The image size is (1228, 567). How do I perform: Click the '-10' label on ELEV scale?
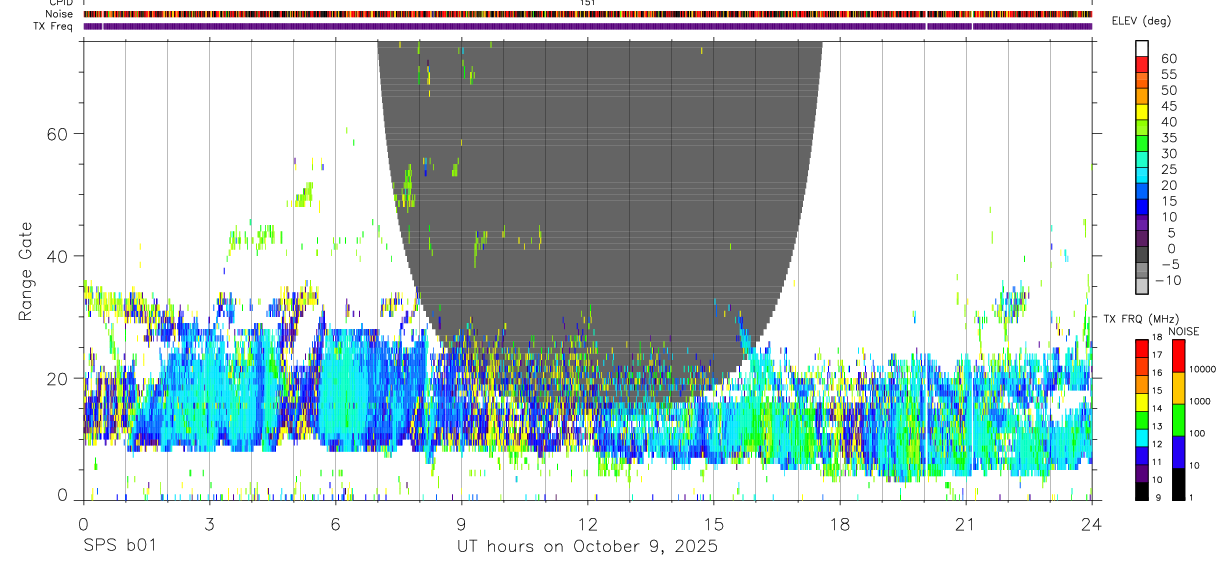click(x=1170, y=281)
